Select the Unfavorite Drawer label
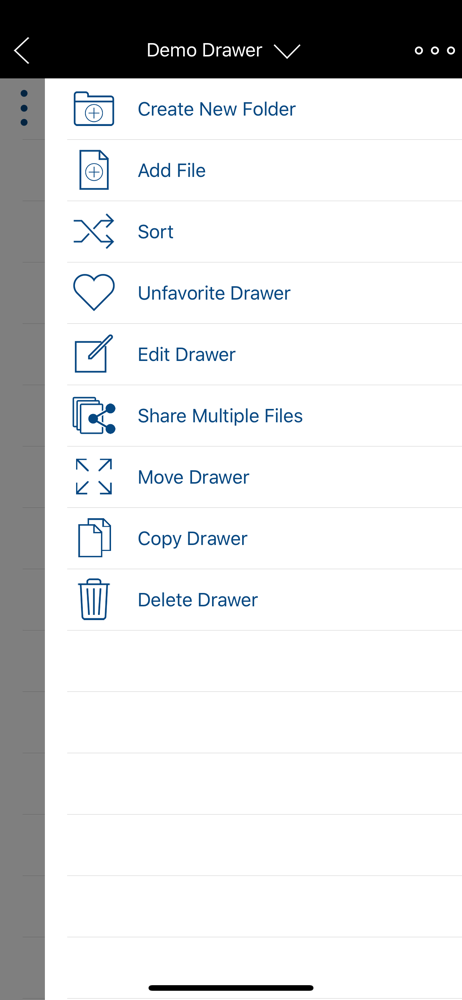The width and height of the screenshot is (462, 1000). pos(214,293)
